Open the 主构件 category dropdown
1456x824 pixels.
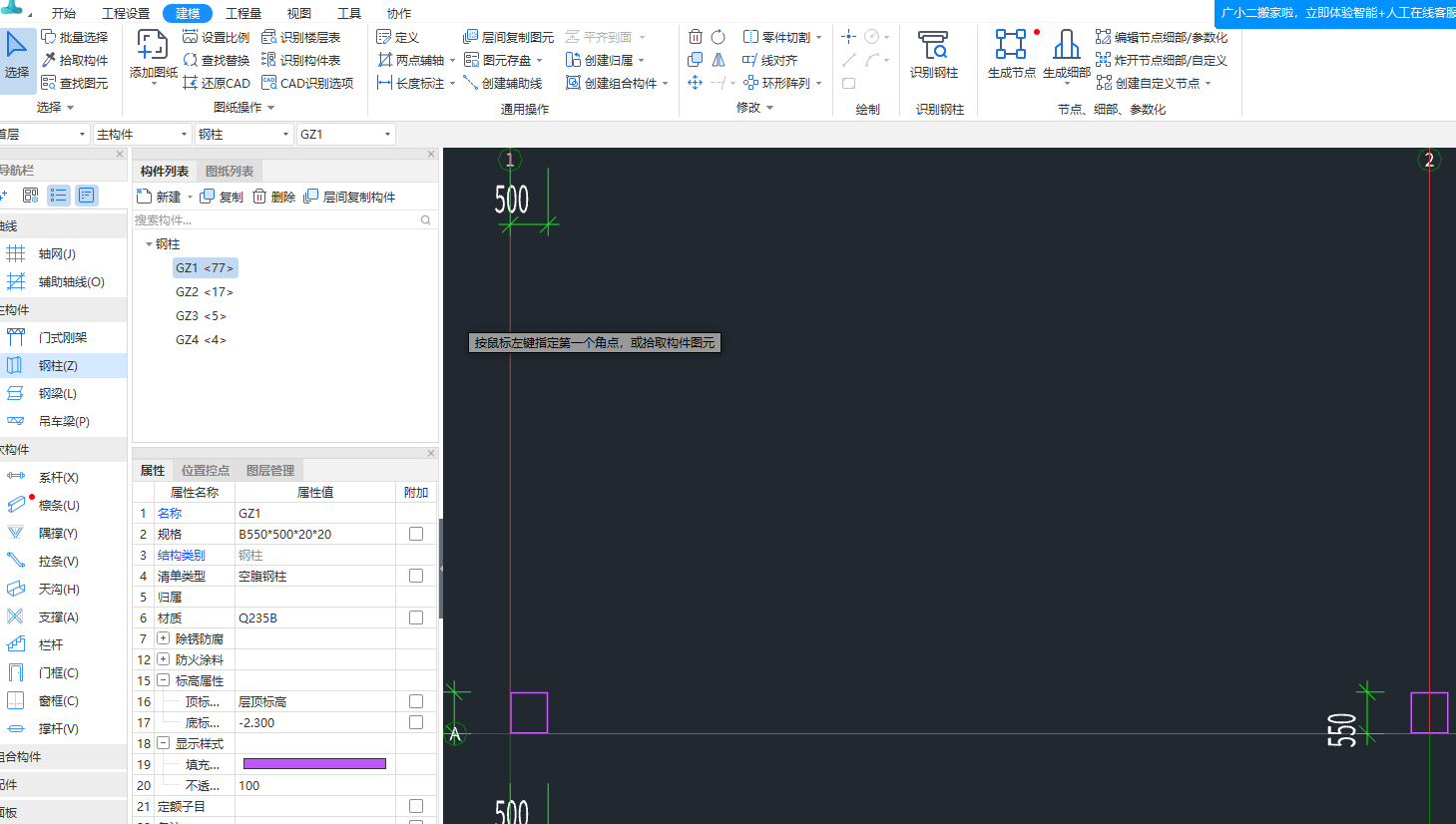(142, 134)
